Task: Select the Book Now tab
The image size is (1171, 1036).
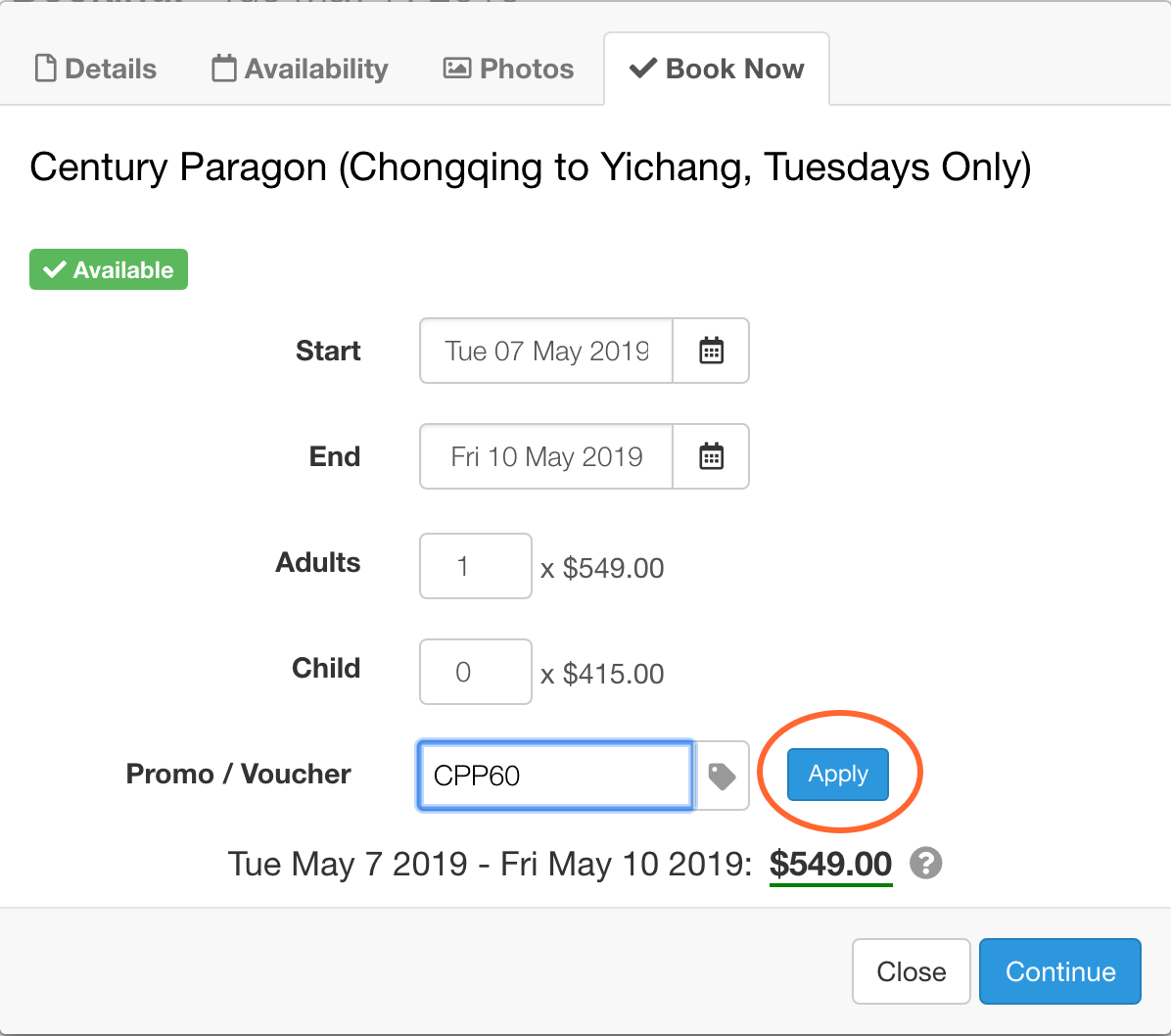Action: pyautogui.click(x=717, y=69)
